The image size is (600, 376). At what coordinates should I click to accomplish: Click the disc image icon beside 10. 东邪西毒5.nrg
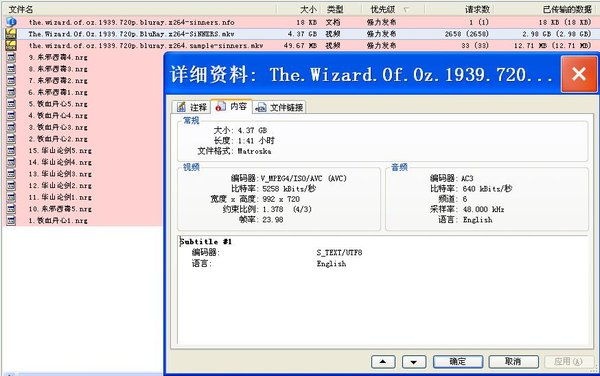tap(11, 209)
